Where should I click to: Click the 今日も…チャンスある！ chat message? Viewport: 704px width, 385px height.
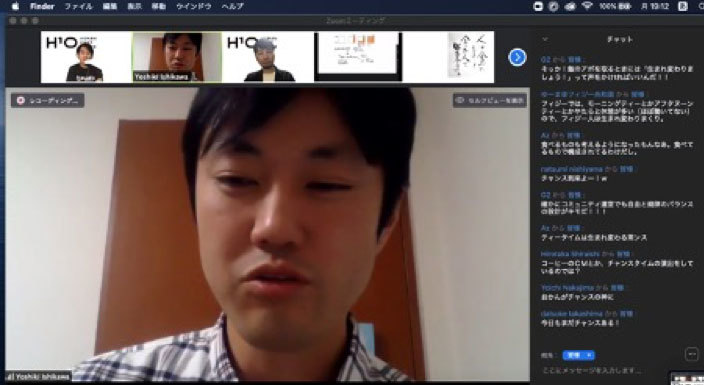(x=580, y=323)
